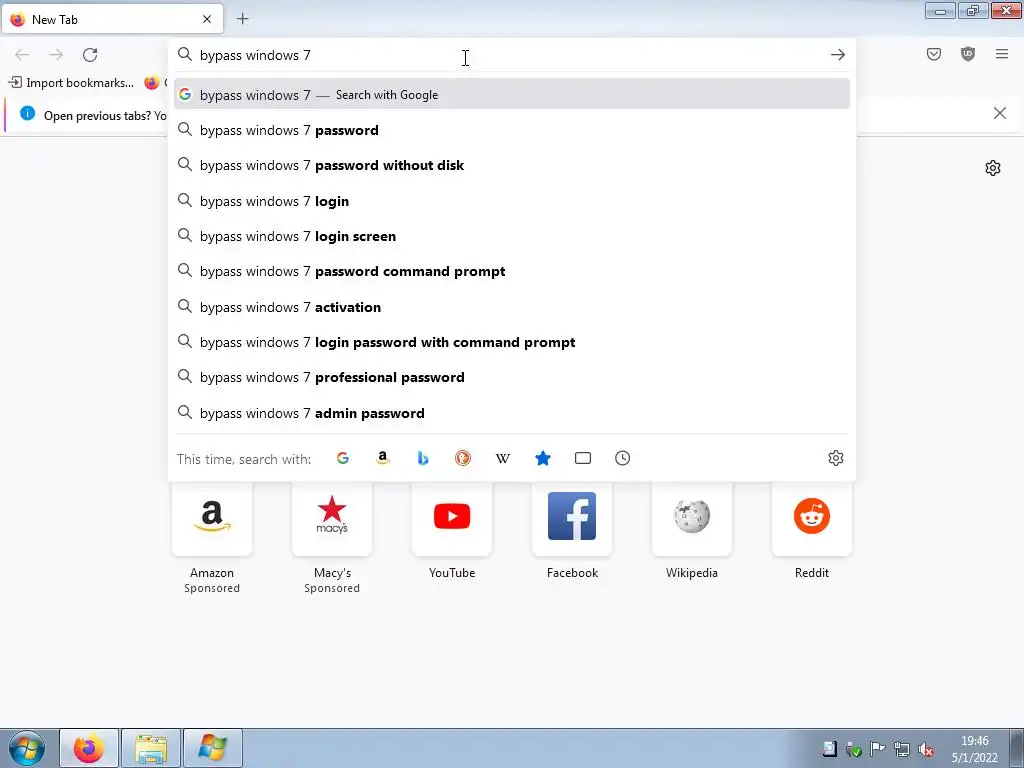Open a new tab with plus button
This screenshot has height=768, width=1024.
242,19
